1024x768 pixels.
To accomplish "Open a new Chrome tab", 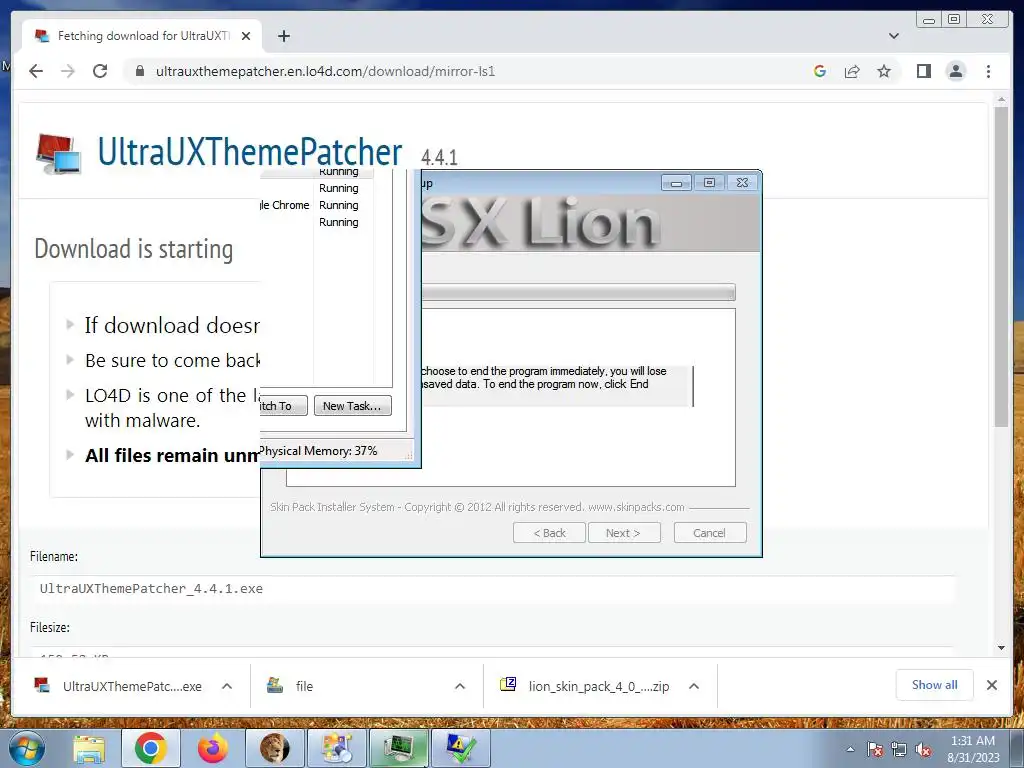I will coord(283,36).
